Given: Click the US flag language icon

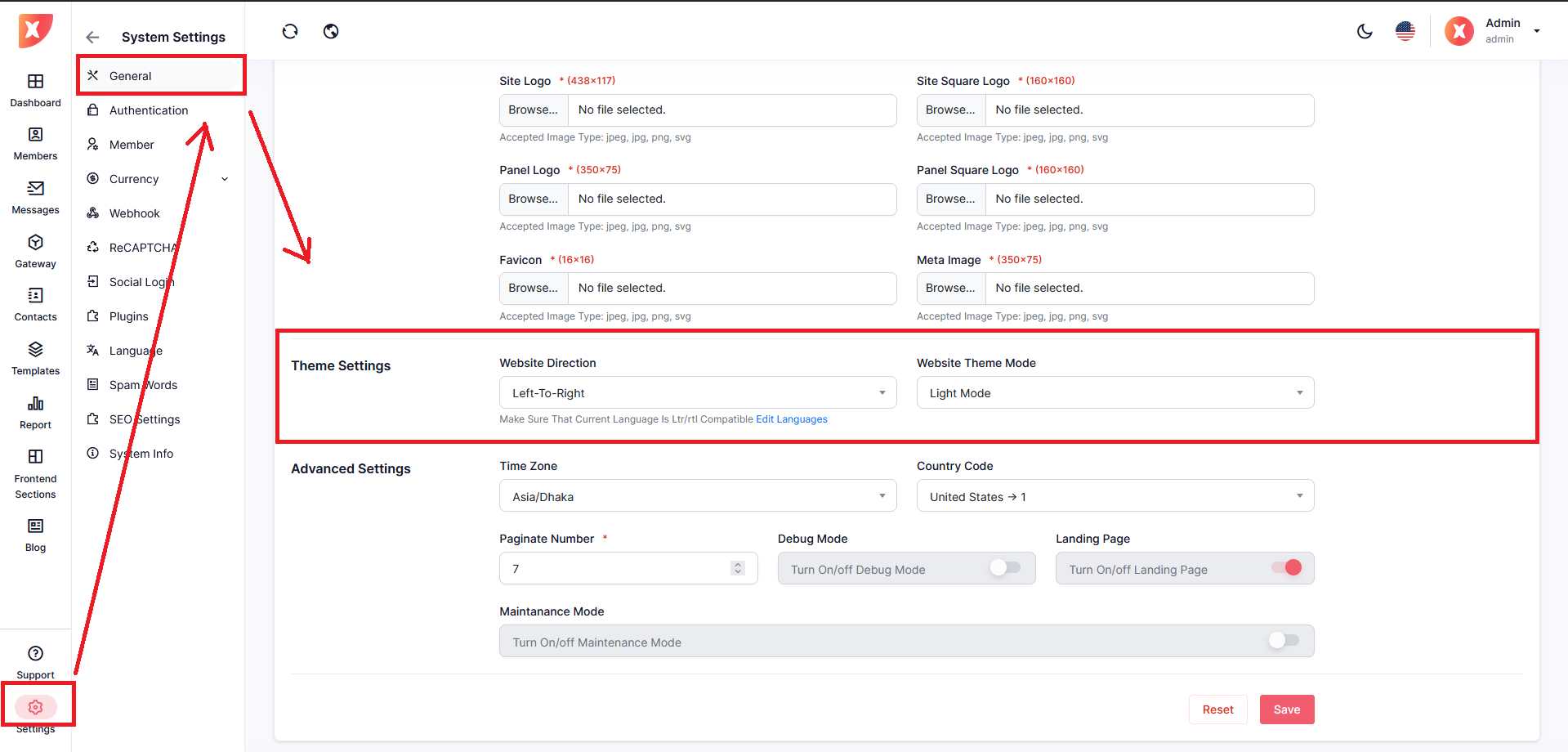Looking at the screenshot, I should [1405, 32].
